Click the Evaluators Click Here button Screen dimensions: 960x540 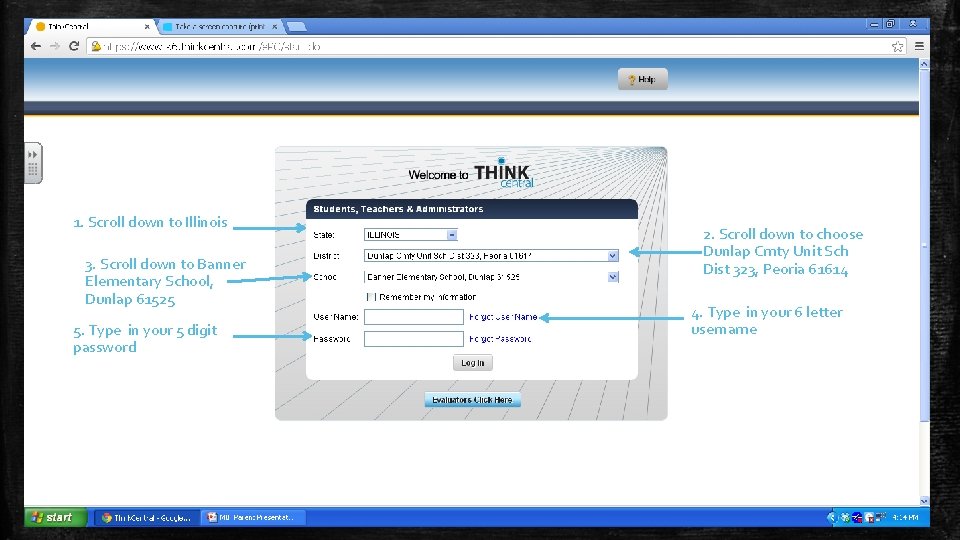[472, 400]
